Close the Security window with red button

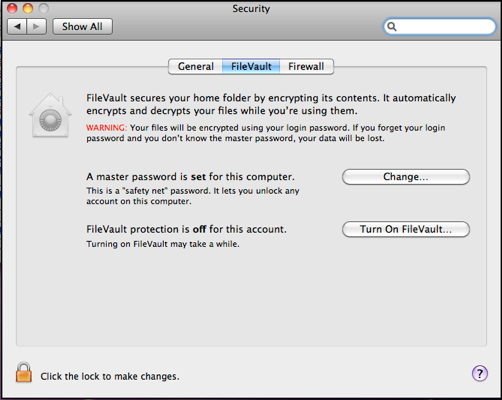(12, 8)
